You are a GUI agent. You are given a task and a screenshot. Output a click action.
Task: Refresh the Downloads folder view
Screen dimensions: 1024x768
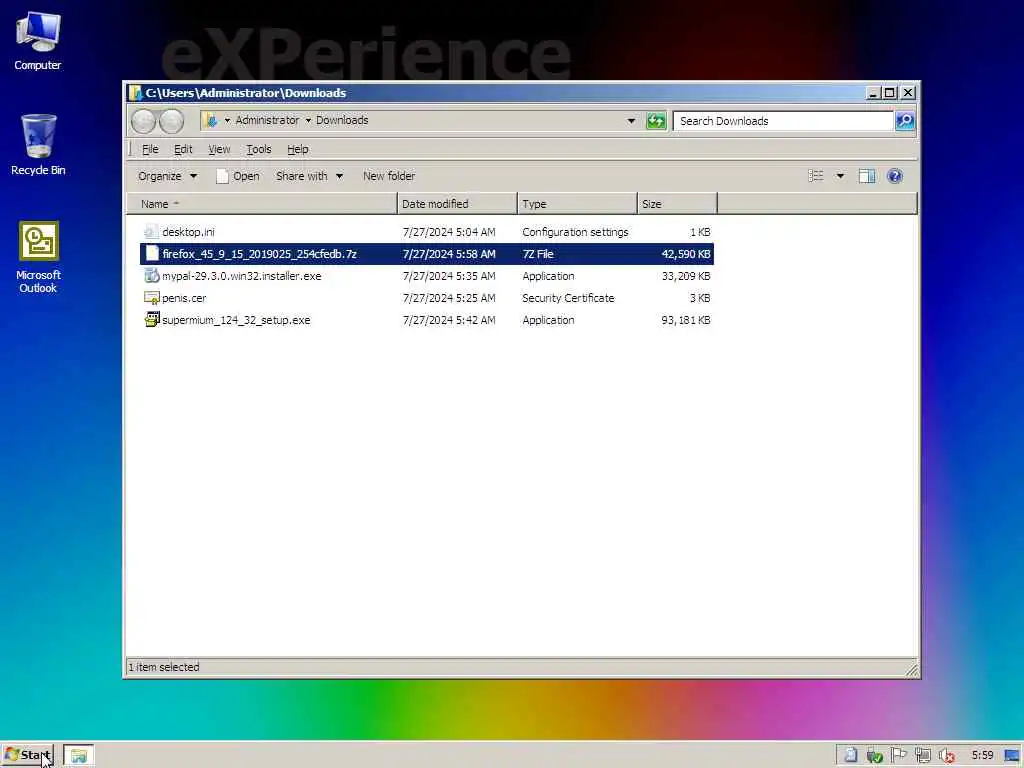pos(656,121)
